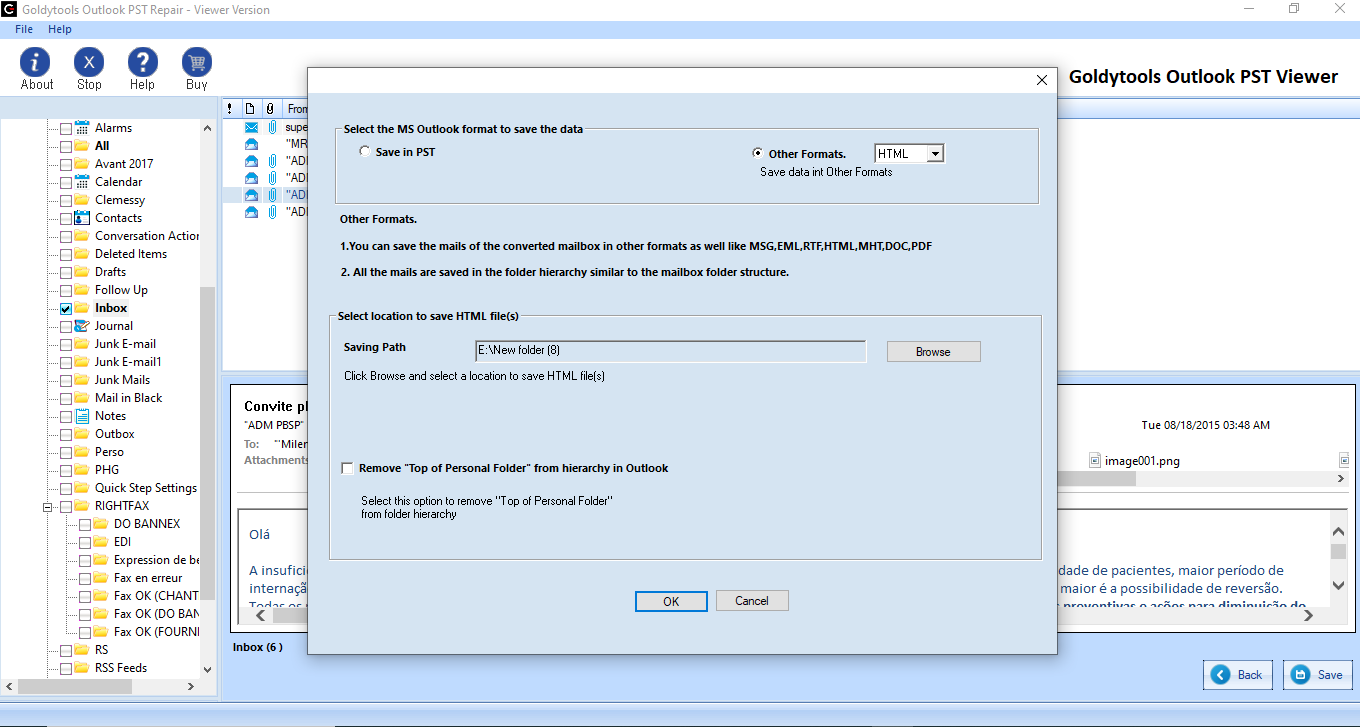
Task: Click the Browse button
Action: click(933, 352)
